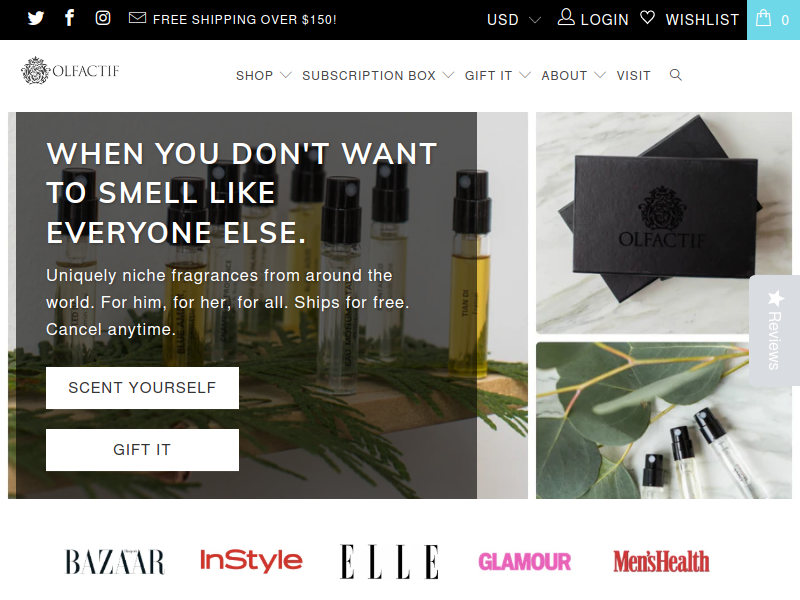
Task: Open the shopping bag cart
Action: [773, 19]
